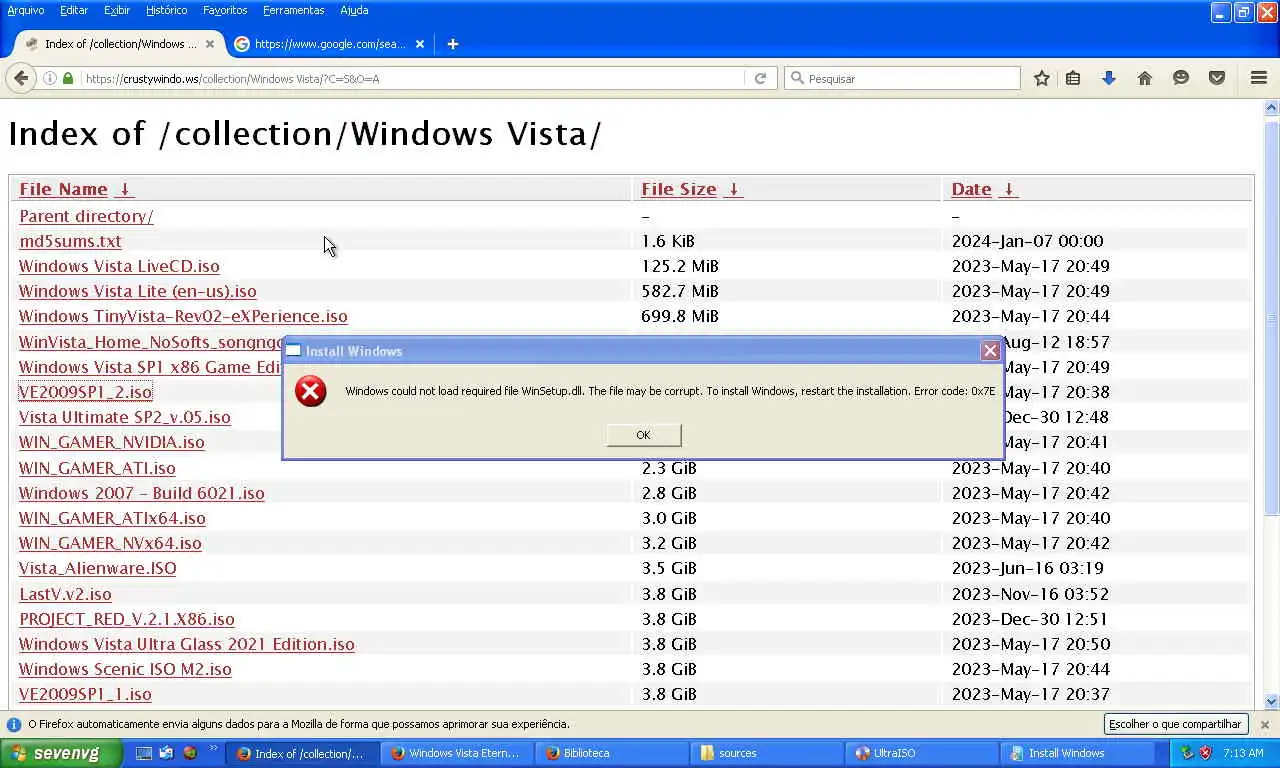Close the Google search tab
The height and width of the screenshot is (768, 1280).
[420, 44]
